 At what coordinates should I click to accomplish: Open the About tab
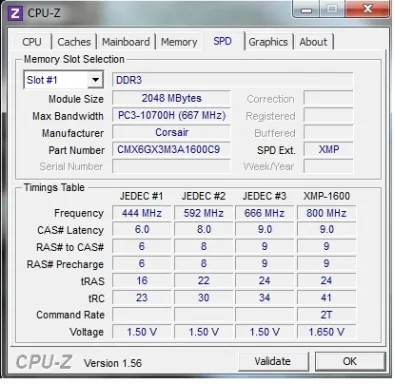point(313,42)
